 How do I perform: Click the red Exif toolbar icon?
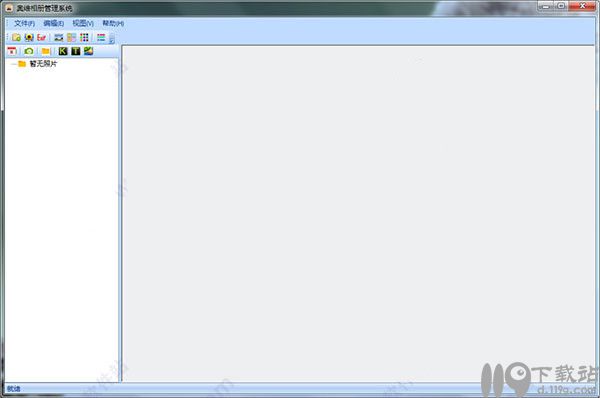[41, 37]
